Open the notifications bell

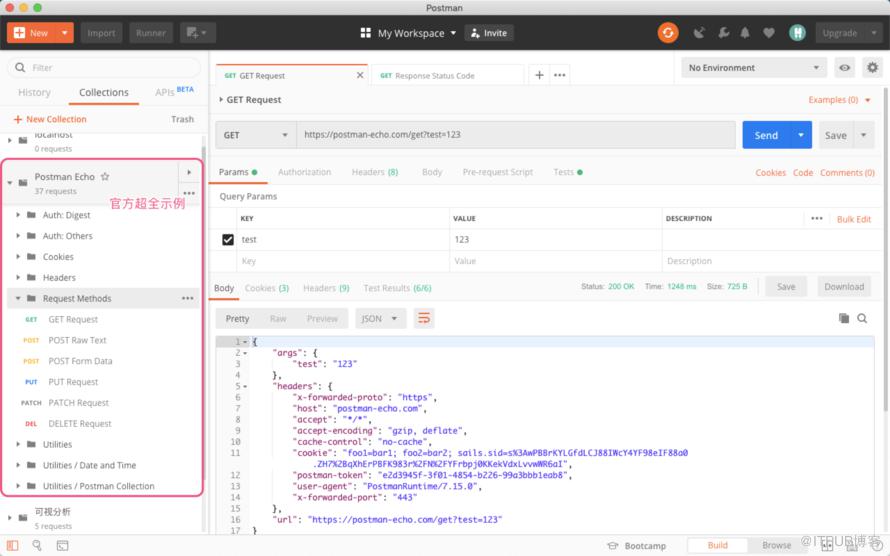(x=745, y=33)
